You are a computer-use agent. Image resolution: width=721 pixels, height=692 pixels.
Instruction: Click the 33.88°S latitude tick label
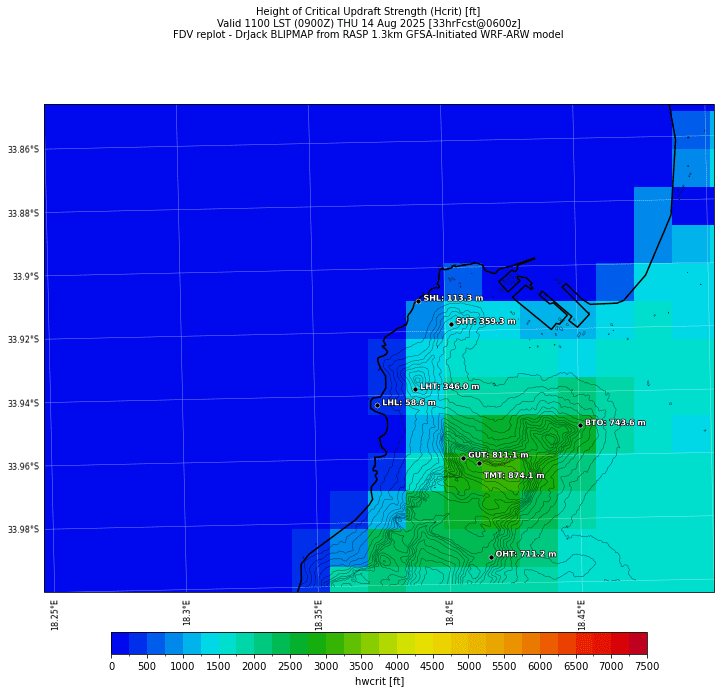click(x=23, y=213)
